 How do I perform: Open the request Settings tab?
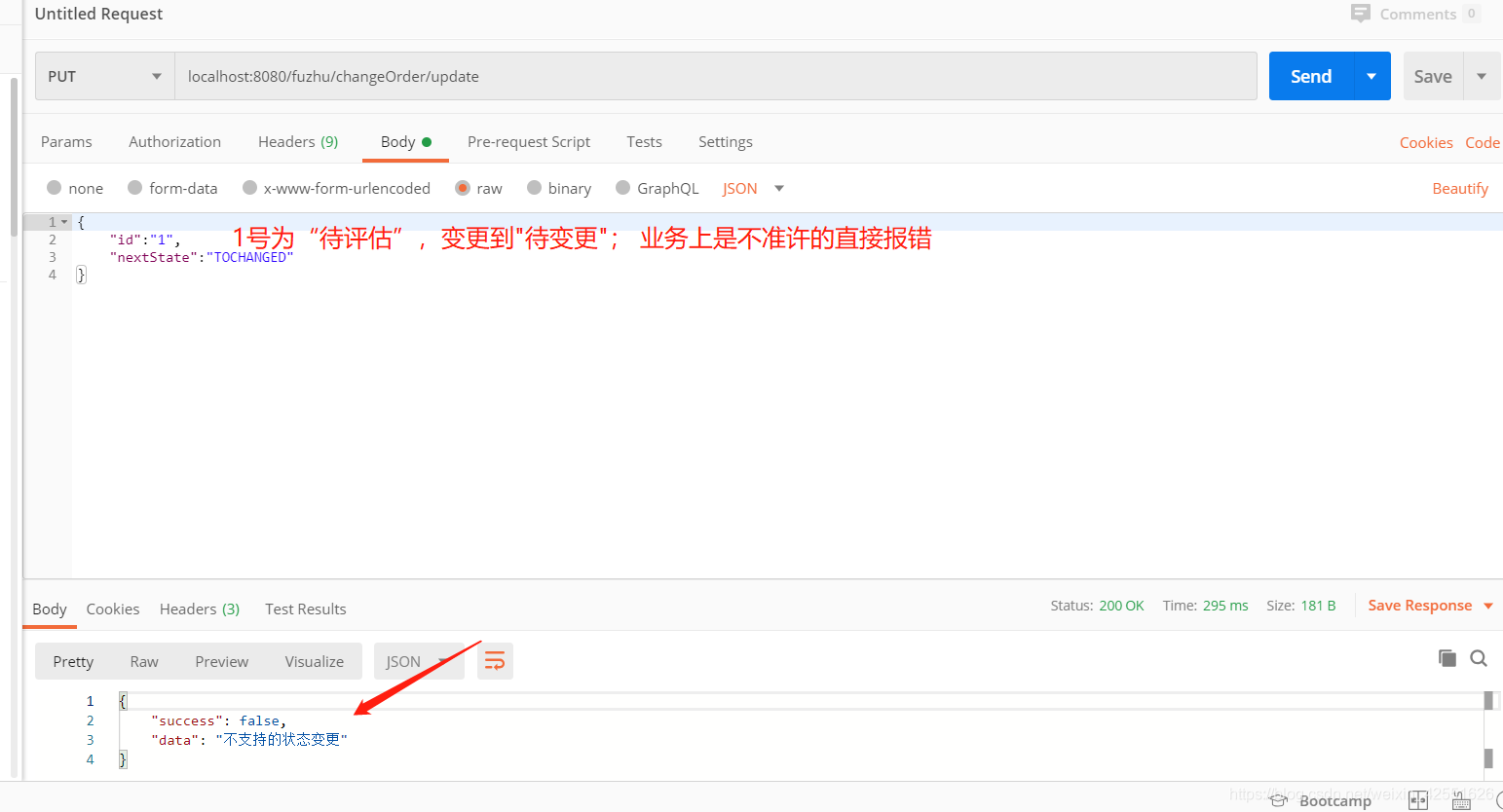pyautogui.click(x=726, y=141)
